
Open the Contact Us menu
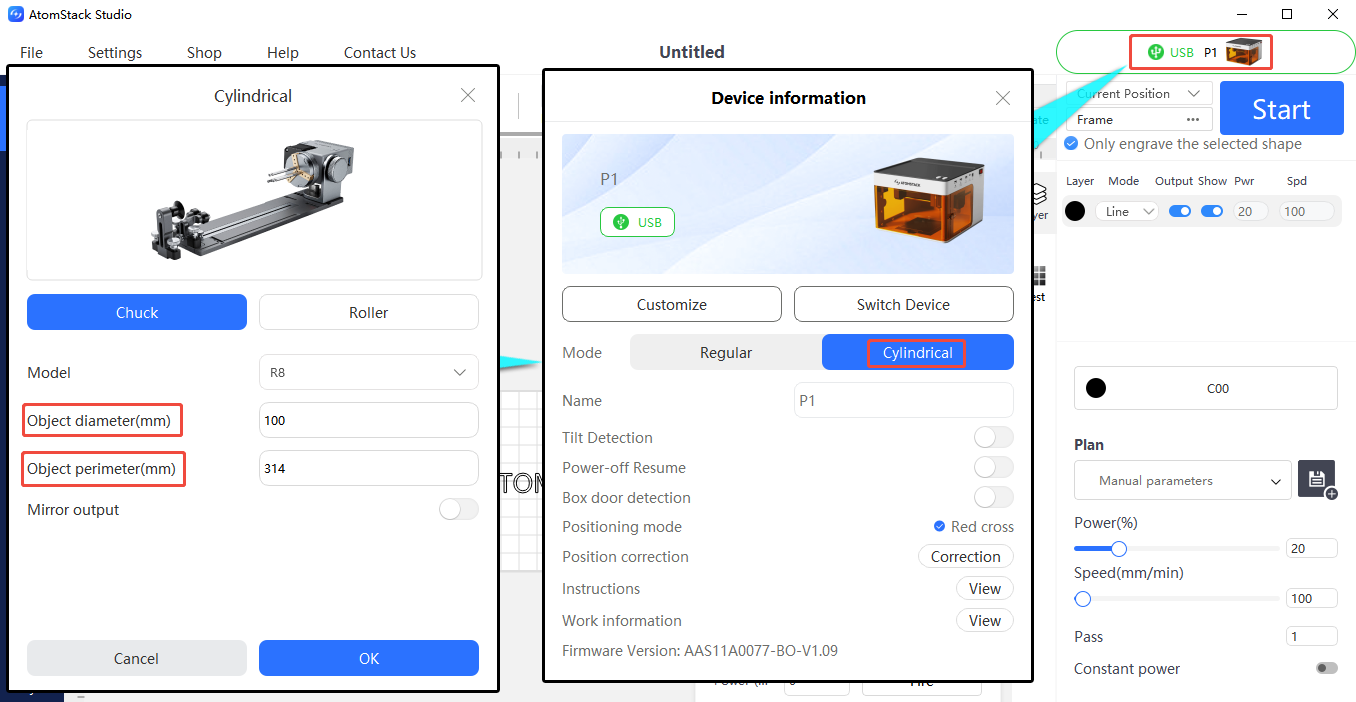(x=380, y=52)
